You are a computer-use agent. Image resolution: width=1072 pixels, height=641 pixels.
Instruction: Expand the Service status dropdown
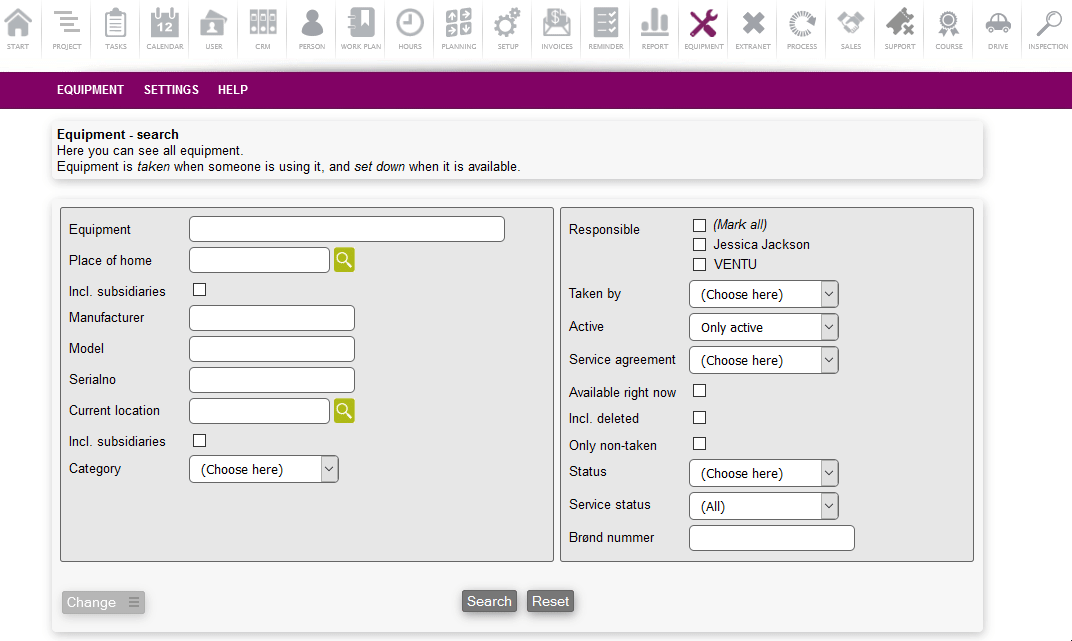coord(764,506)
